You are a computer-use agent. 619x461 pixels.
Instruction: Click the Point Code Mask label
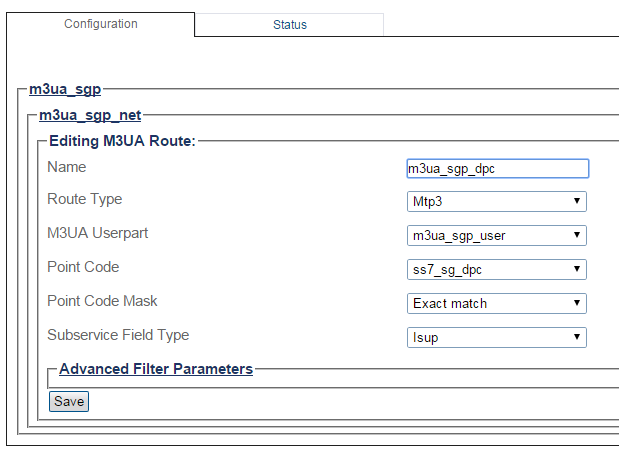point(102,301)
